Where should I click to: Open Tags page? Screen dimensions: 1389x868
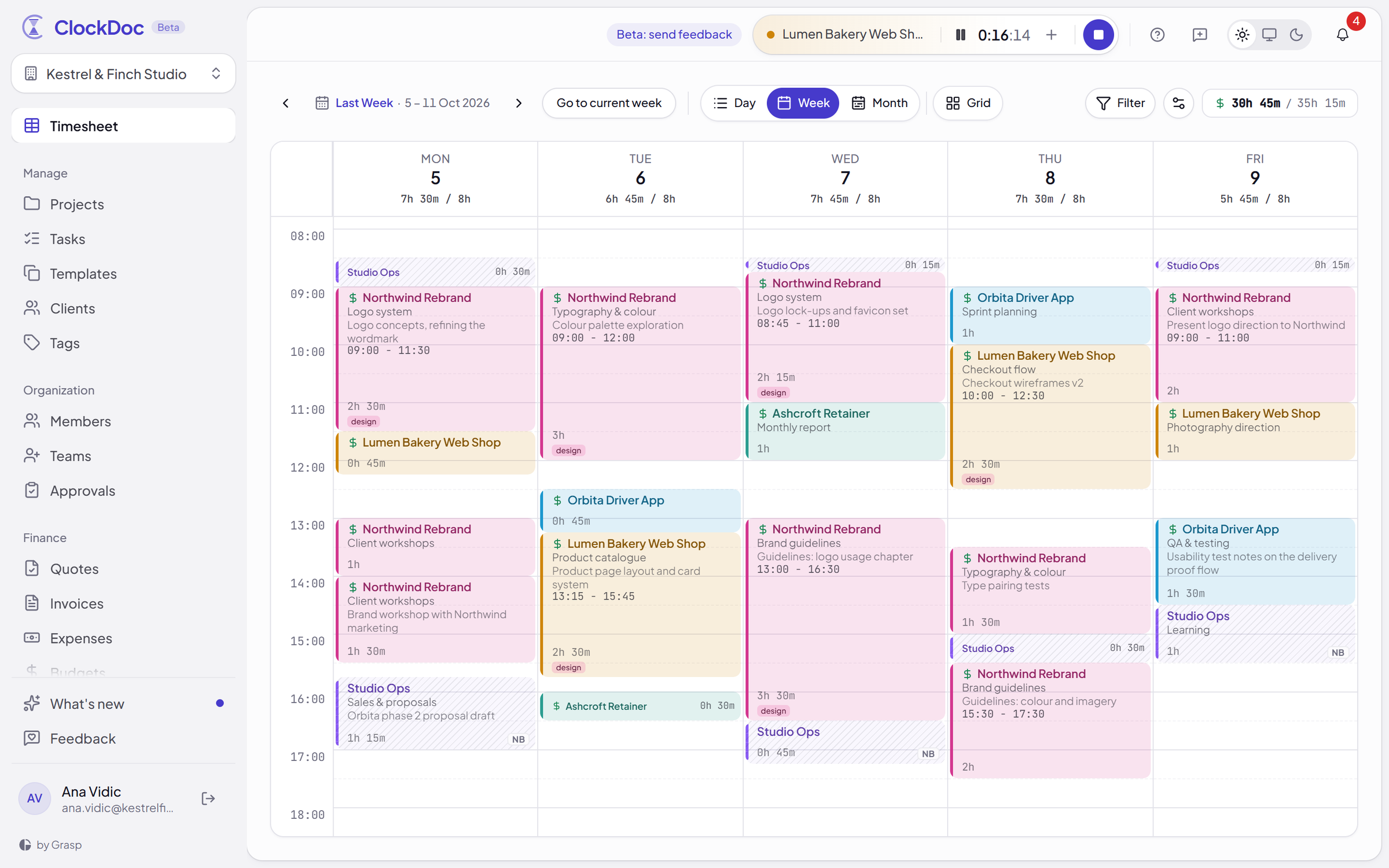123,343
